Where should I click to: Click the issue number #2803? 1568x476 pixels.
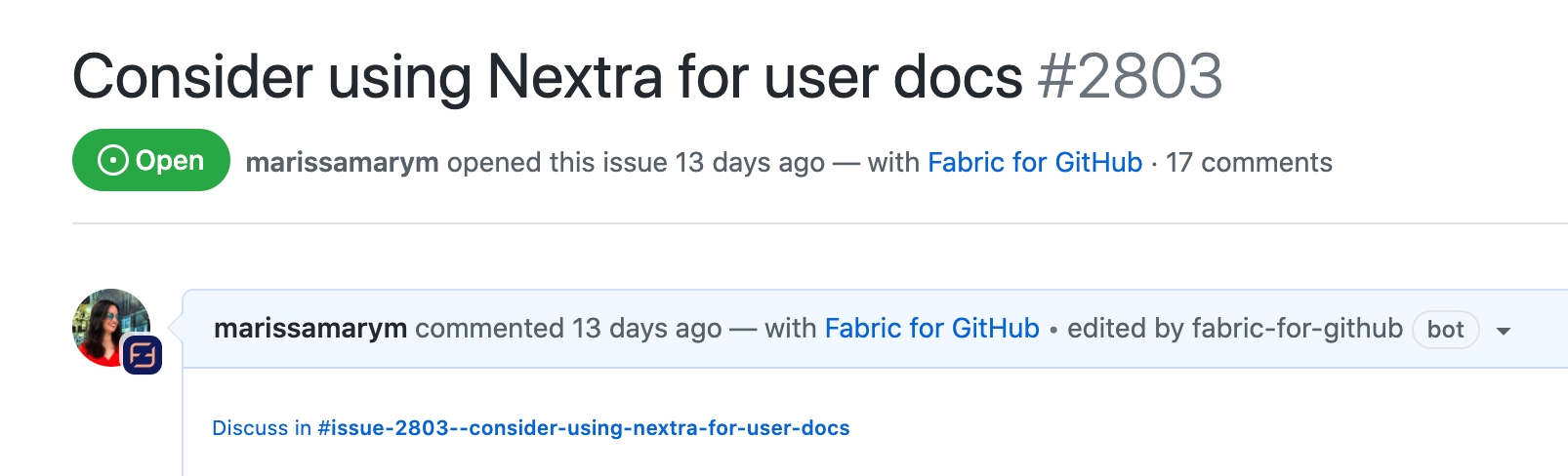tap(1130, 76)
